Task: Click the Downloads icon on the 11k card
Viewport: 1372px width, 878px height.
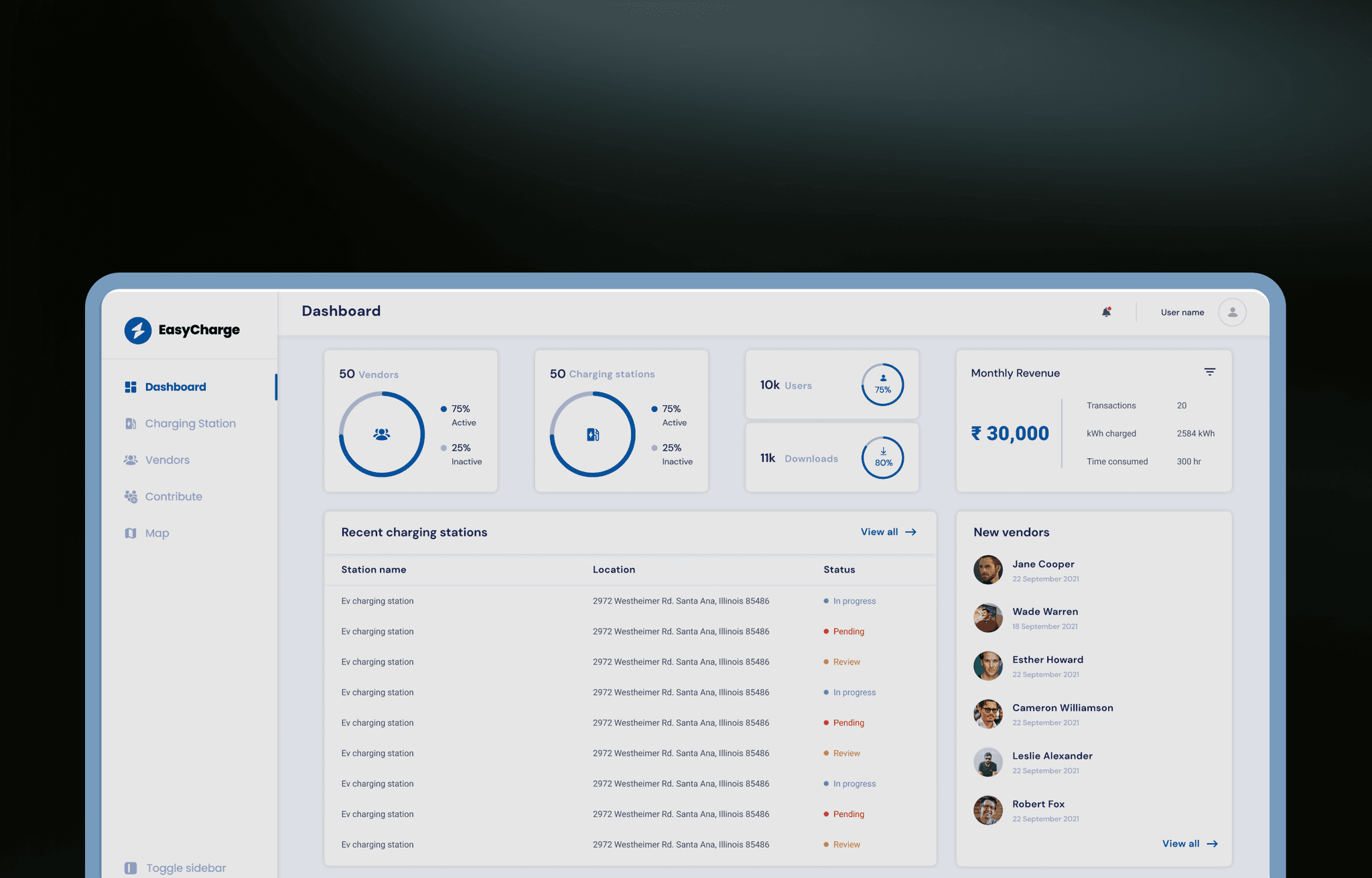Action: (883, 450)
